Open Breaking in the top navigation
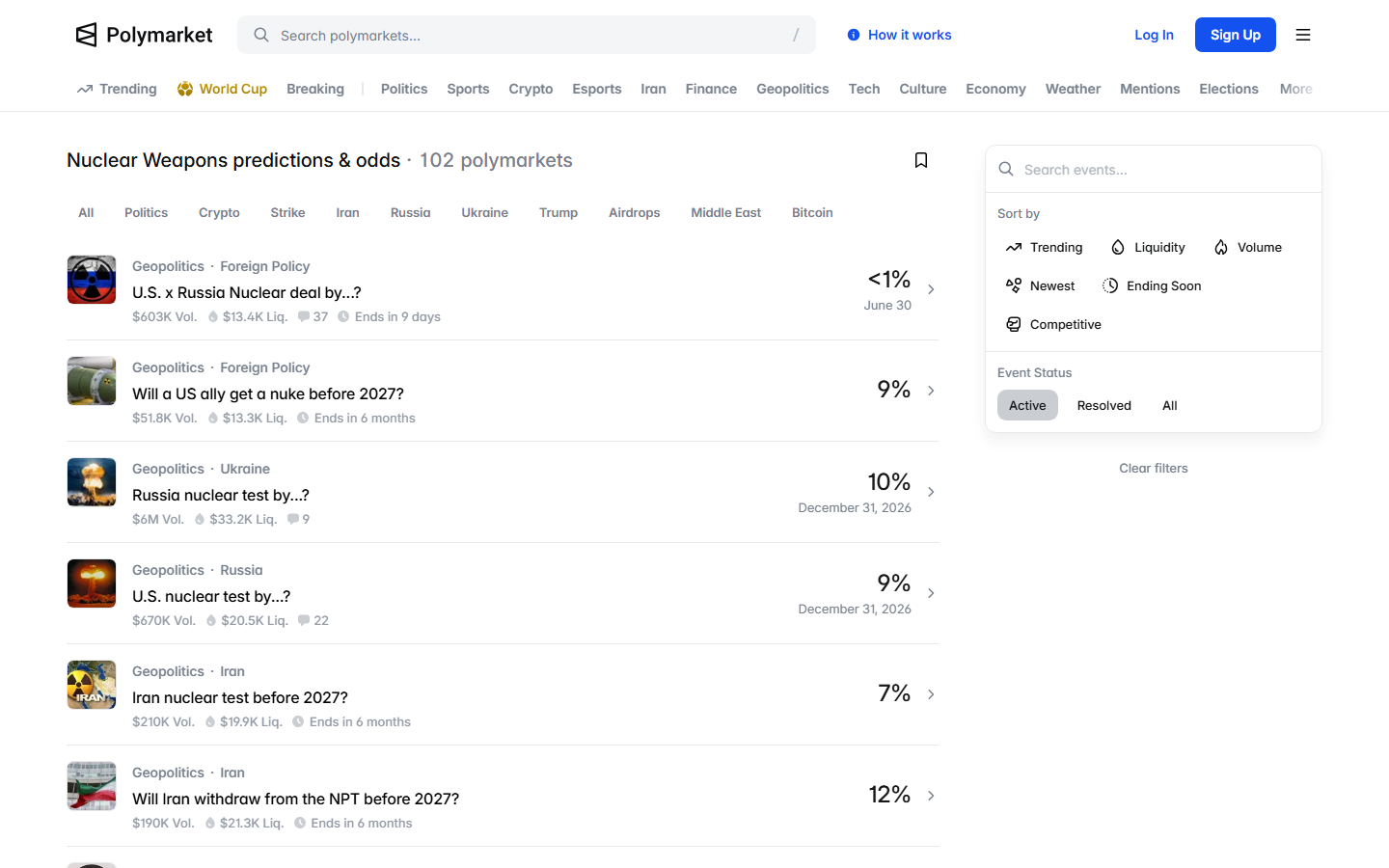 pos(315,89)
